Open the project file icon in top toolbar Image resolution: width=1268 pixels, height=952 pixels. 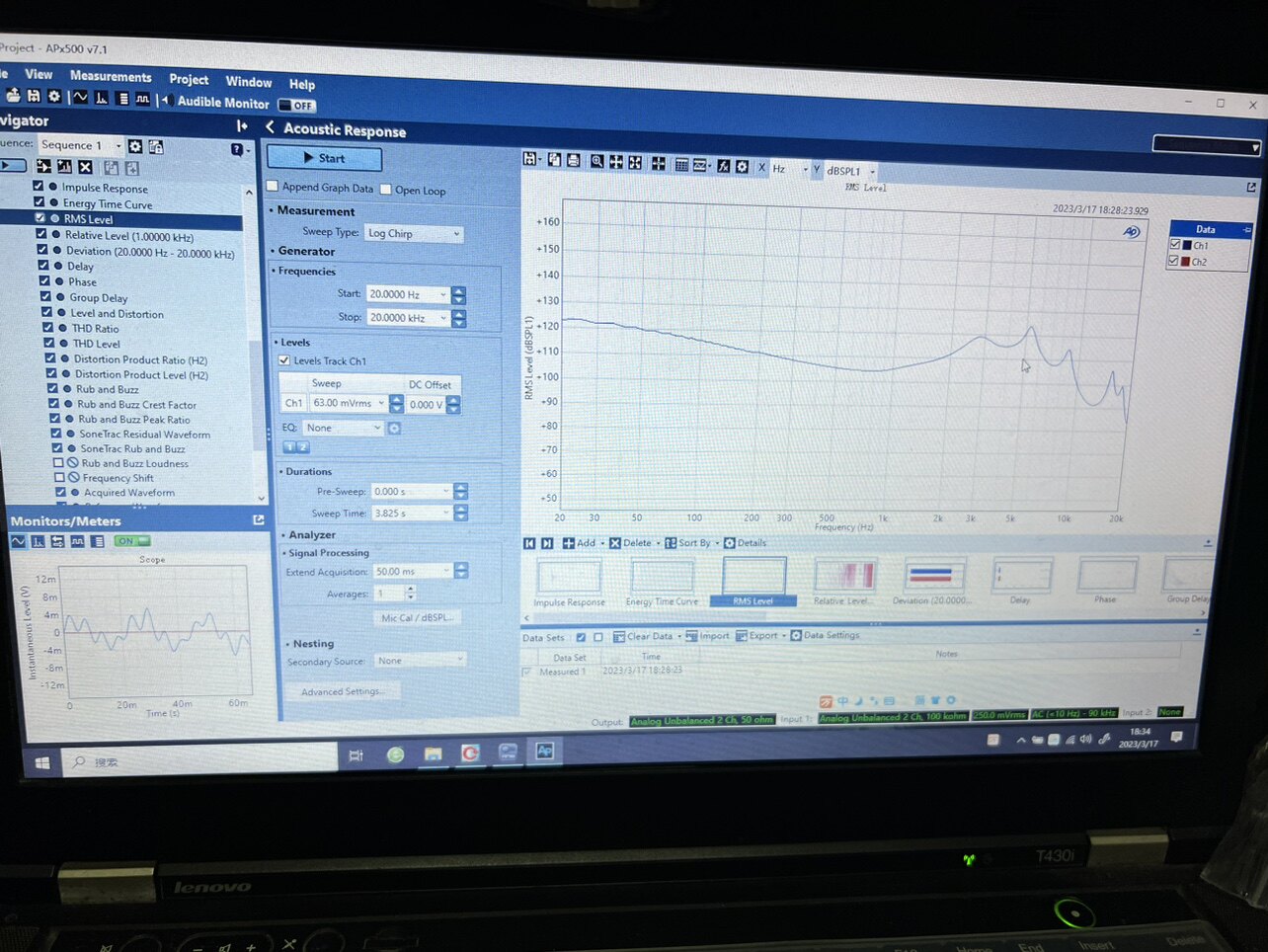13,96
